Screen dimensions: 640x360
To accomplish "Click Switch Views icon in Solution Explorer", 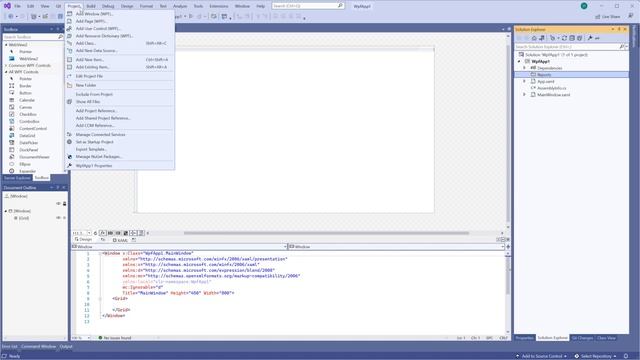I will [x=542, y=38].
